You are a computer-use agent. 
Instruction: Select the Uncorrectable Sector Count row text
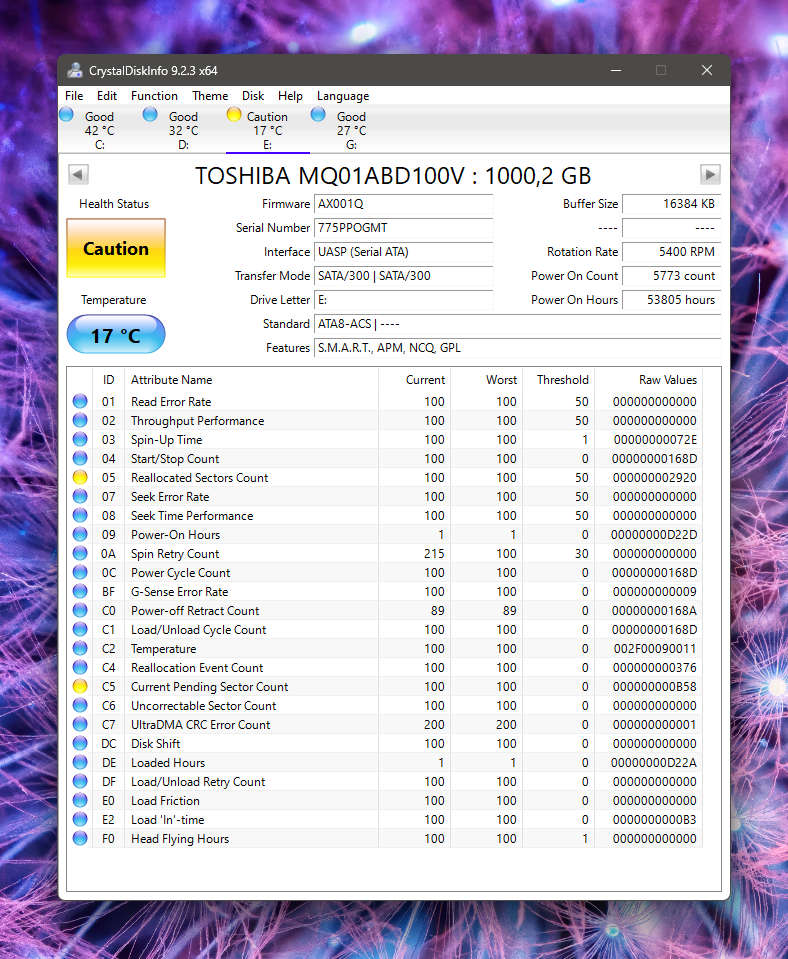204,705
